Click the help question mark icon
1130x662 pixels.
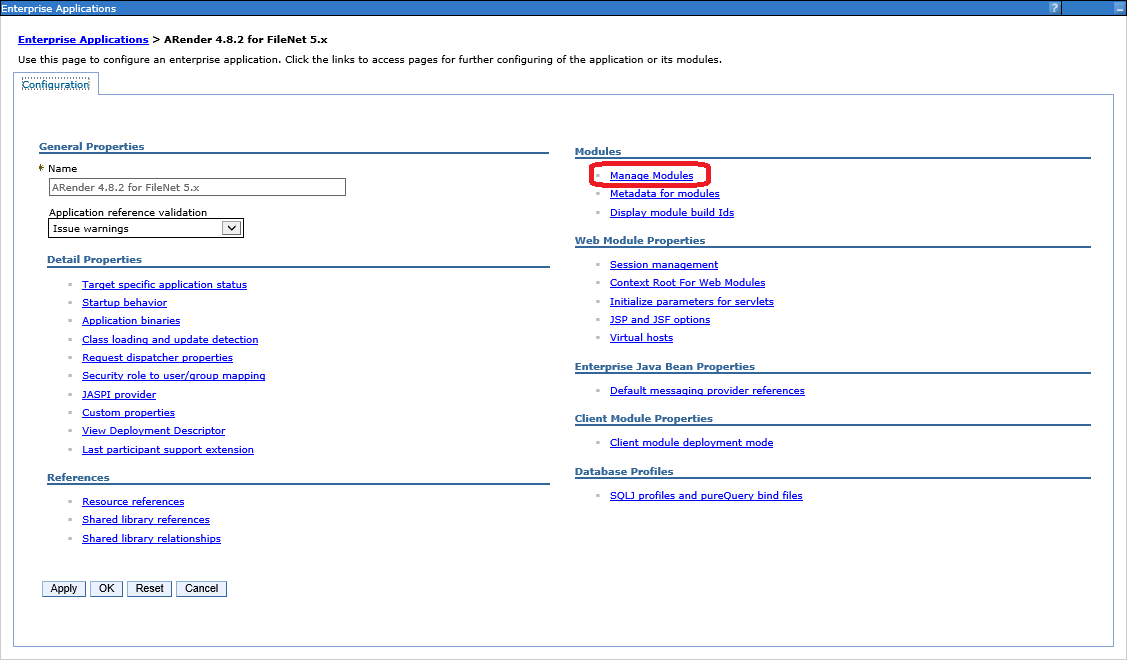point(1054,8)
